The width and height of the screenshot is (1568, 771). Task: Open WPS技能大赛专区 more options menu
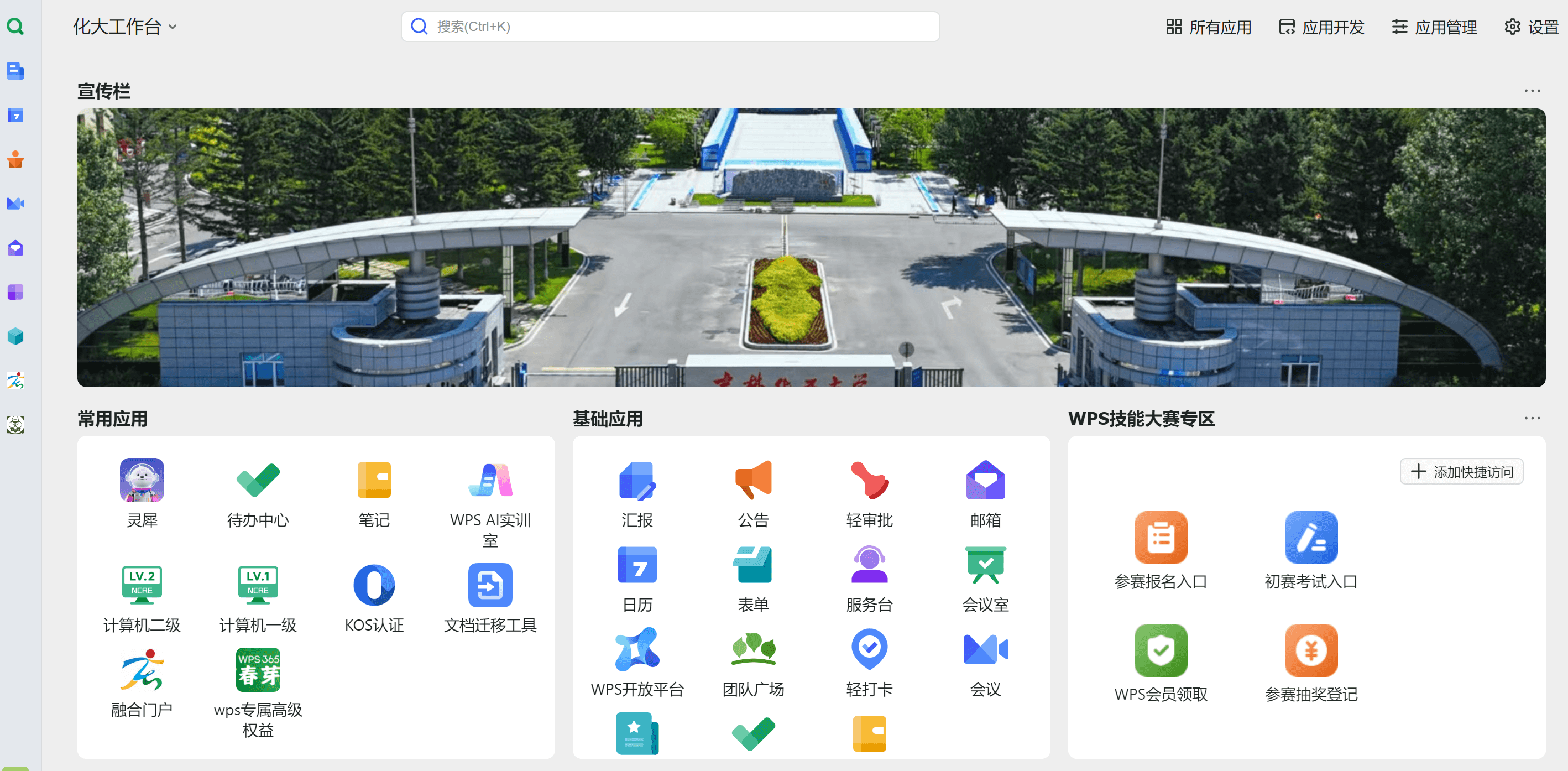click(x=1532, y=418)
